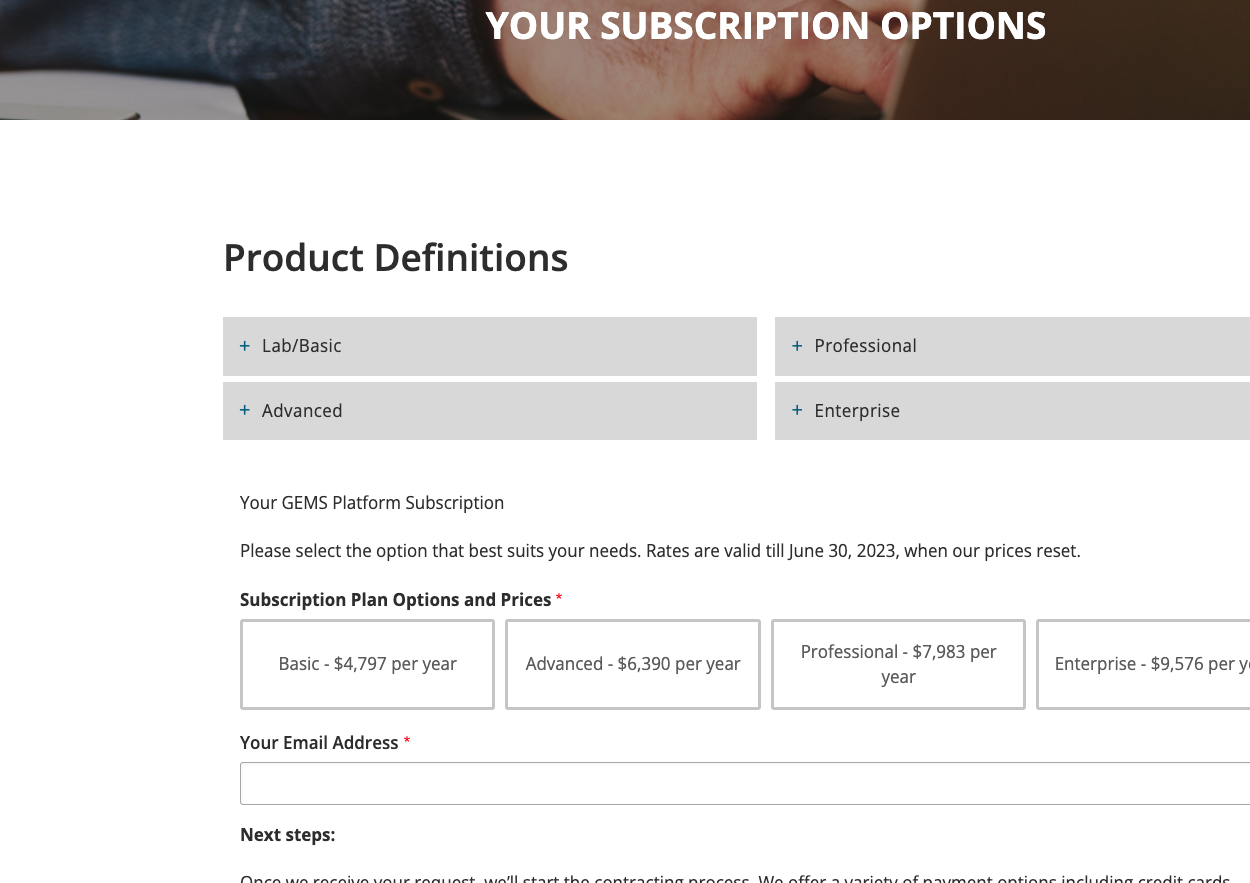Open the Enterprise product definition label

point(857,411)
